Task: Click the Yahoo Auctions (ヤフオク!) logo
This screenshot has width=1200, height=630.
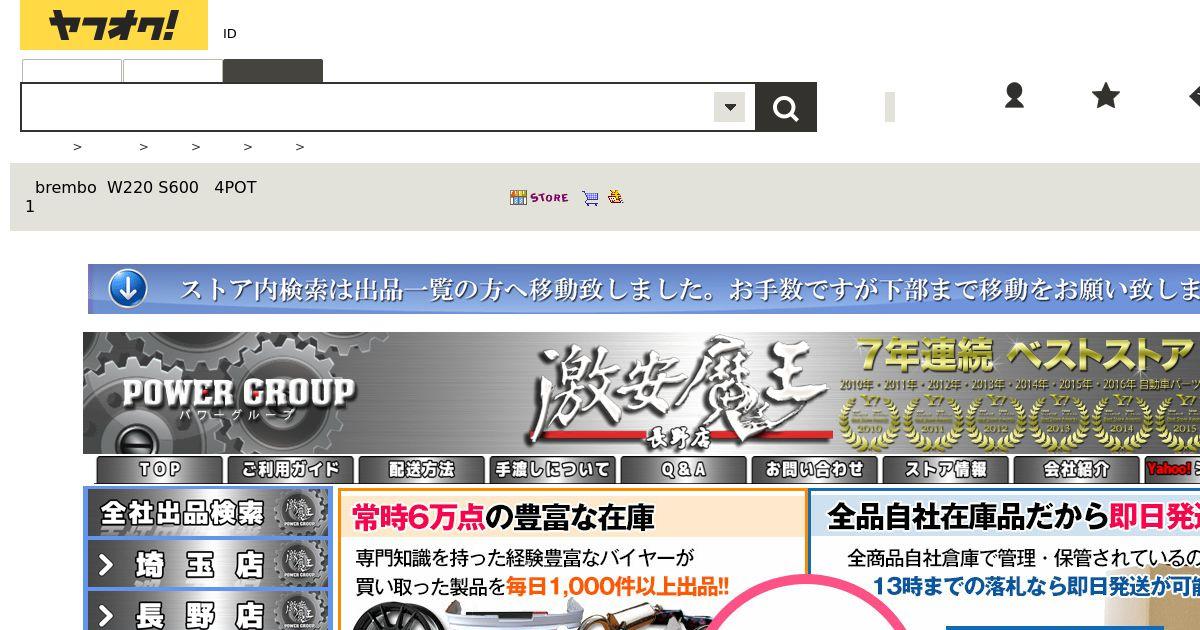Action: click(x=114, y=25)
